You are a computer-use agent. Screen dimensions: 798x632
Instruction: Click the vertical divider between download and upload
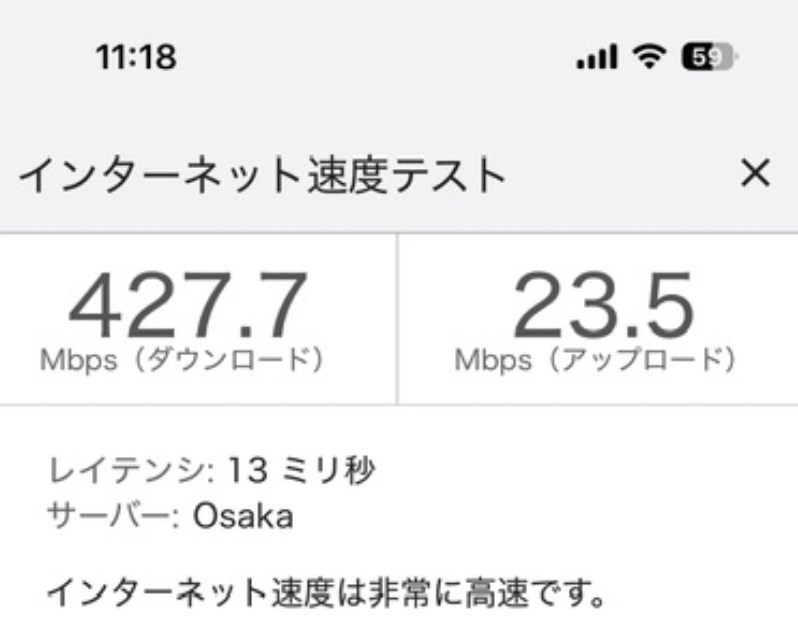[x=398, y=318]
